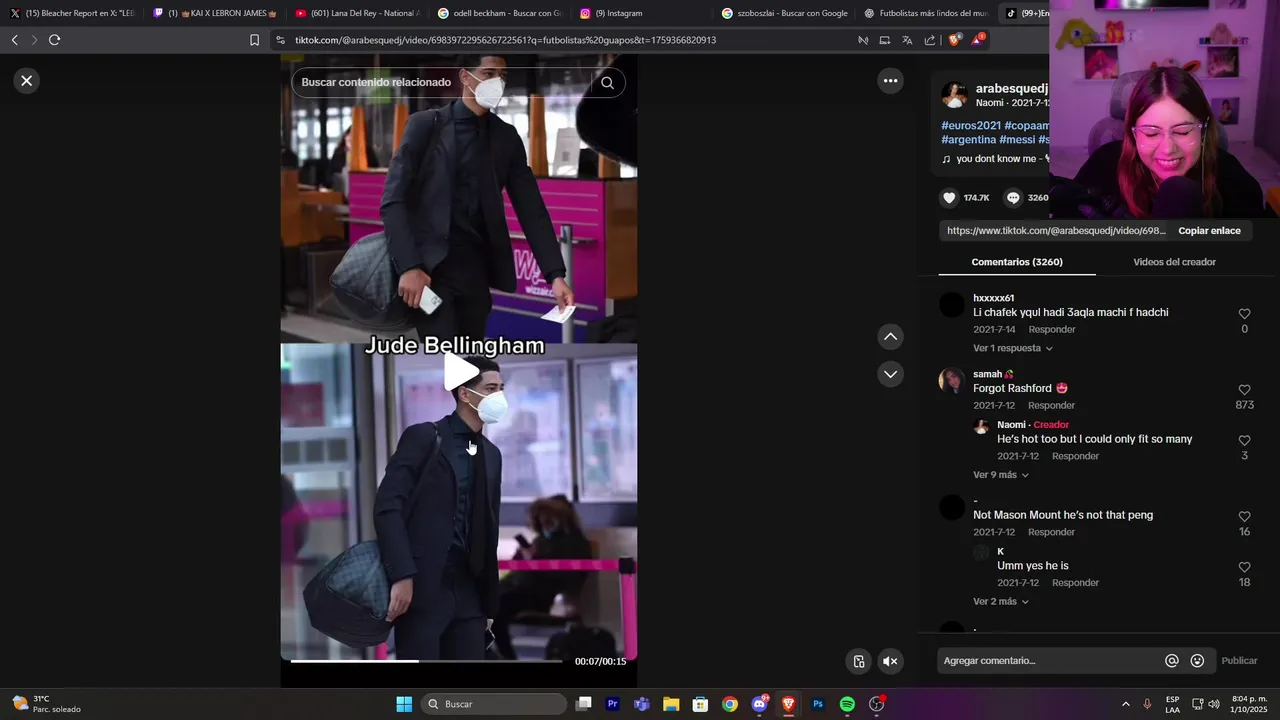The height and width of the screenshot is (720, 1280).
Task: Switch to Videos del creador tab
Action: [x=1174, y=262]
